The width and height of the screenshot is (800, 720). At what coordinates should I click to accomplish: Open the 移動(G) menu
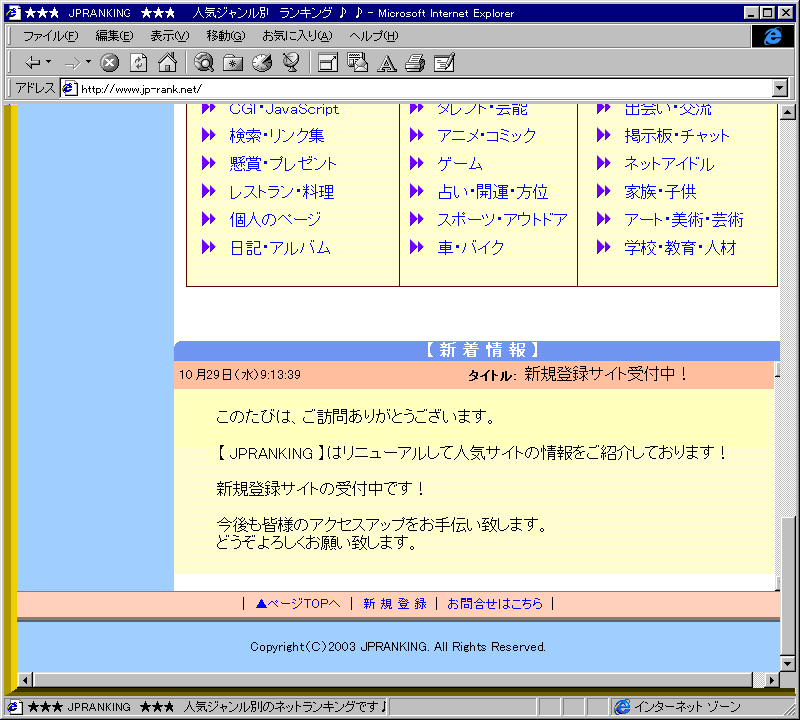[226, 36]
